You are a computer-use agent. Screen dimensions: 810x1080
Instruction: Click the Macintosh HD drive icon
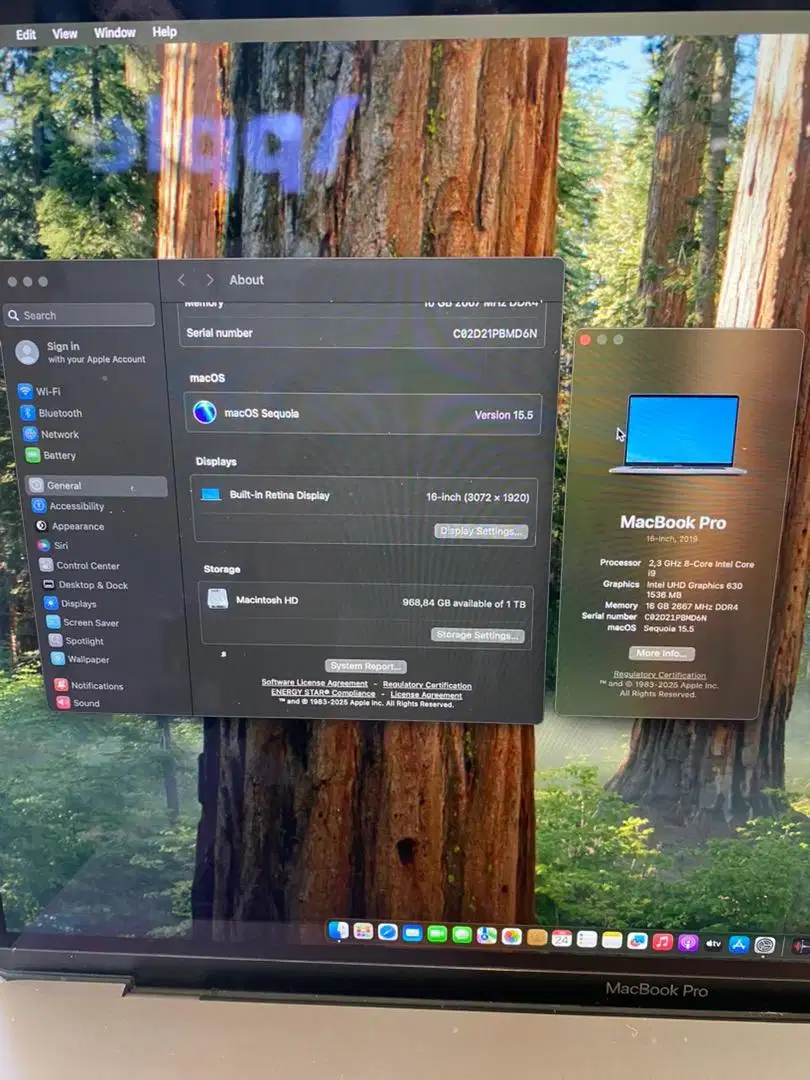click(x=218, y=599)
